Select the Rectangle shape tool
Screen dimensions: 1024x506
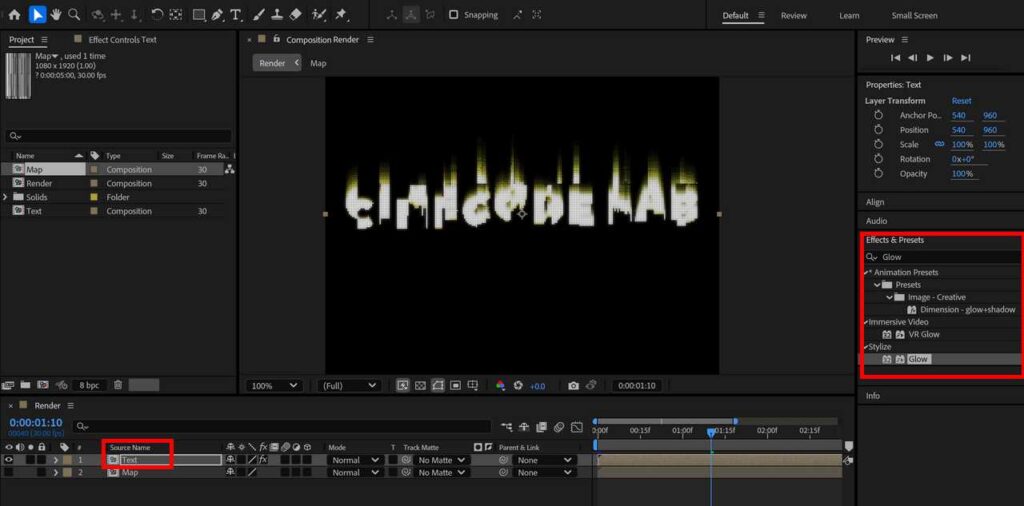pos(199,14)
